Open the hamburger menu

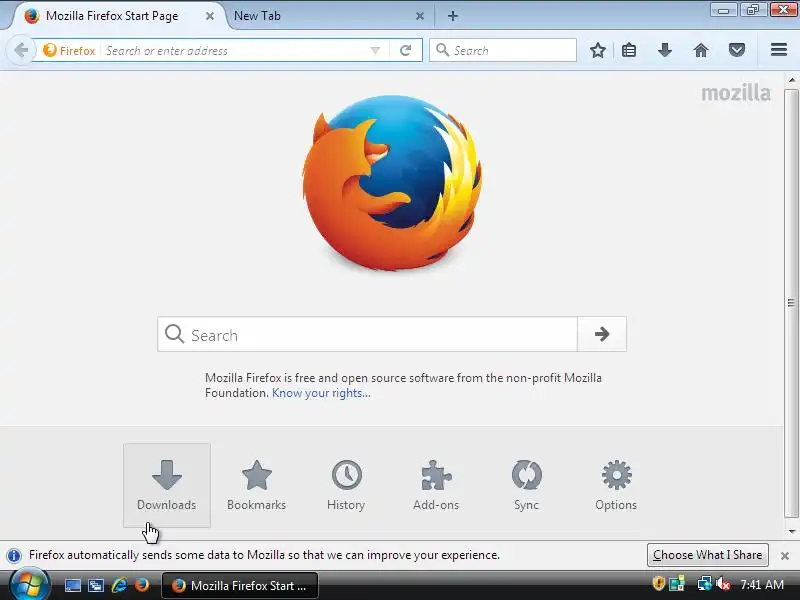[779, 49]
